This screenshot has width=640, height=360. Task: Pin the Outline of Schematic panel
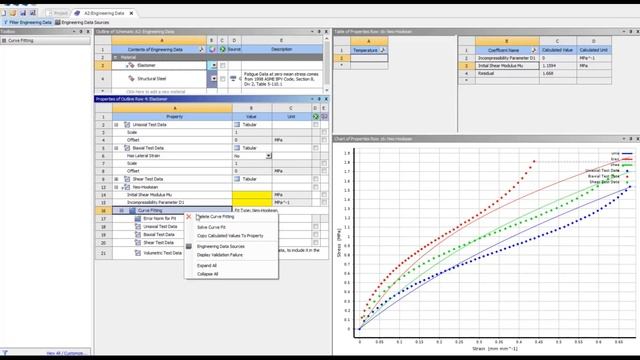click(319, 31)
